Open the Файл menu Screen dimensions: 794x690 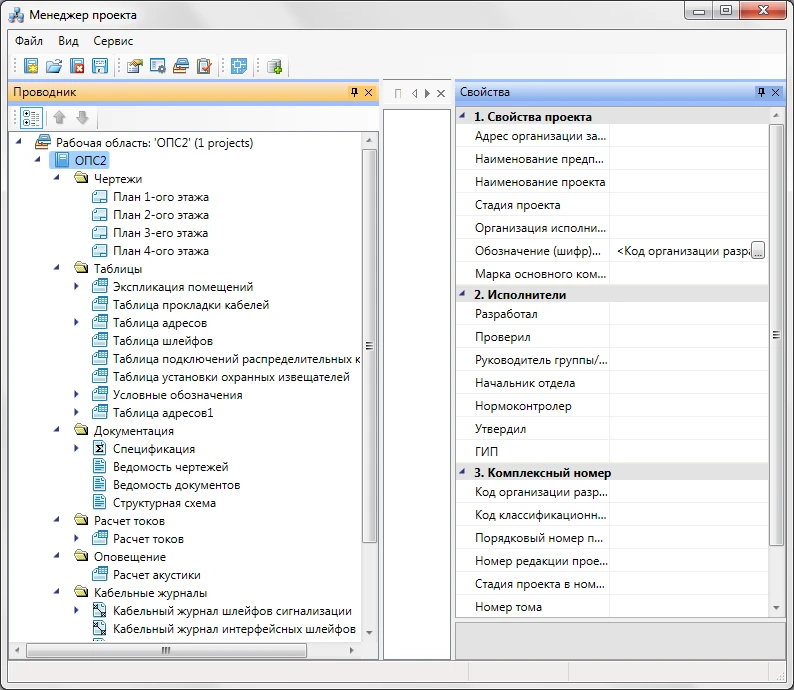(x=29, y=41)
